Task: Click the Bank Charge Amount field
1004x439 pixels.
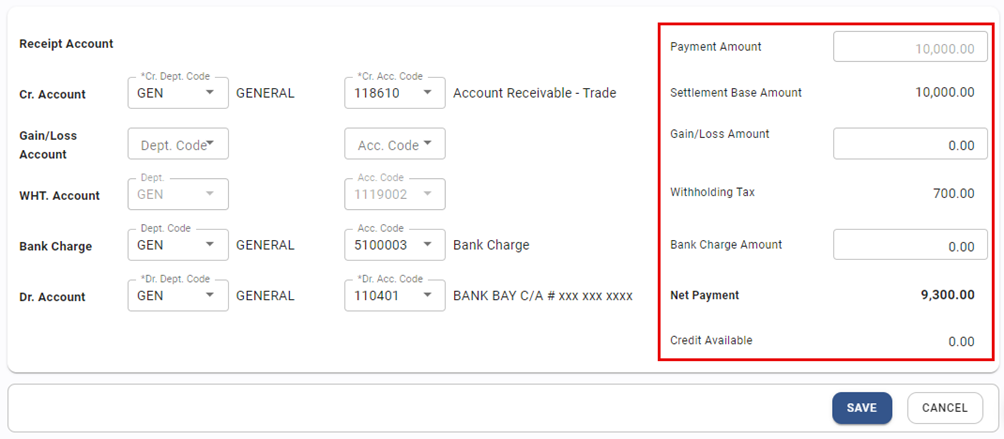Action: [x=910, y=246]
